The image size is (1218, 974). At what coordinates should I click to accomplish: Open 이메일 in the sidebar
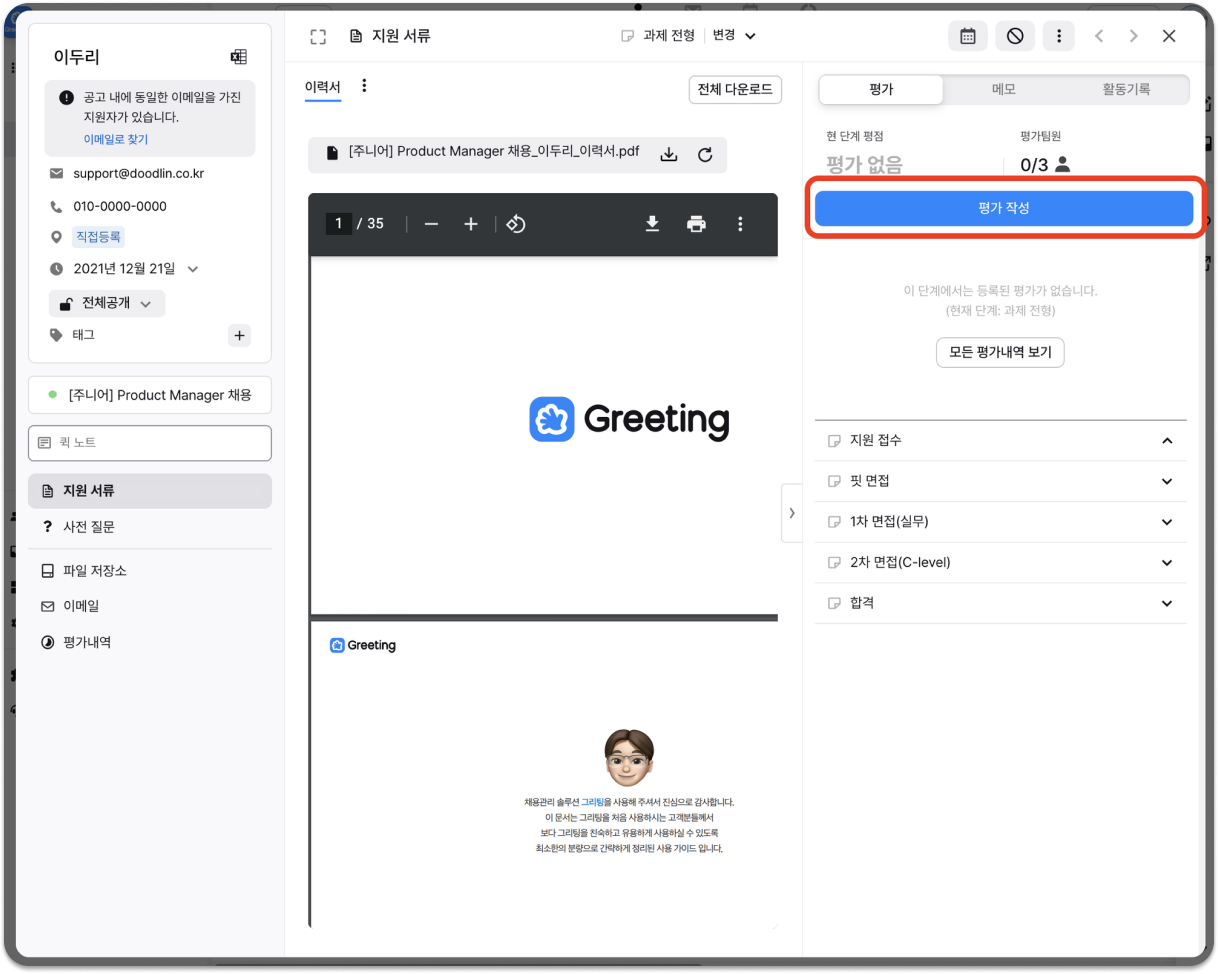150,606
